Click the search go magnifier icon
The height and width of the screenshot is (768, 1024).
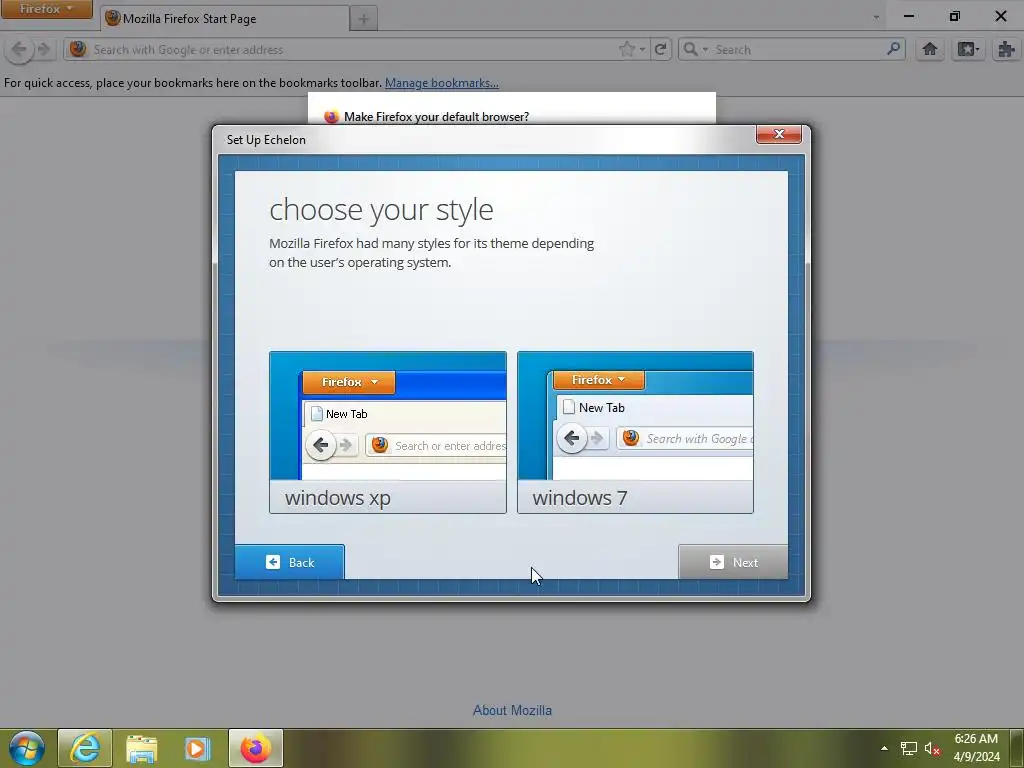pyautogui.click(x=893, y=49)
